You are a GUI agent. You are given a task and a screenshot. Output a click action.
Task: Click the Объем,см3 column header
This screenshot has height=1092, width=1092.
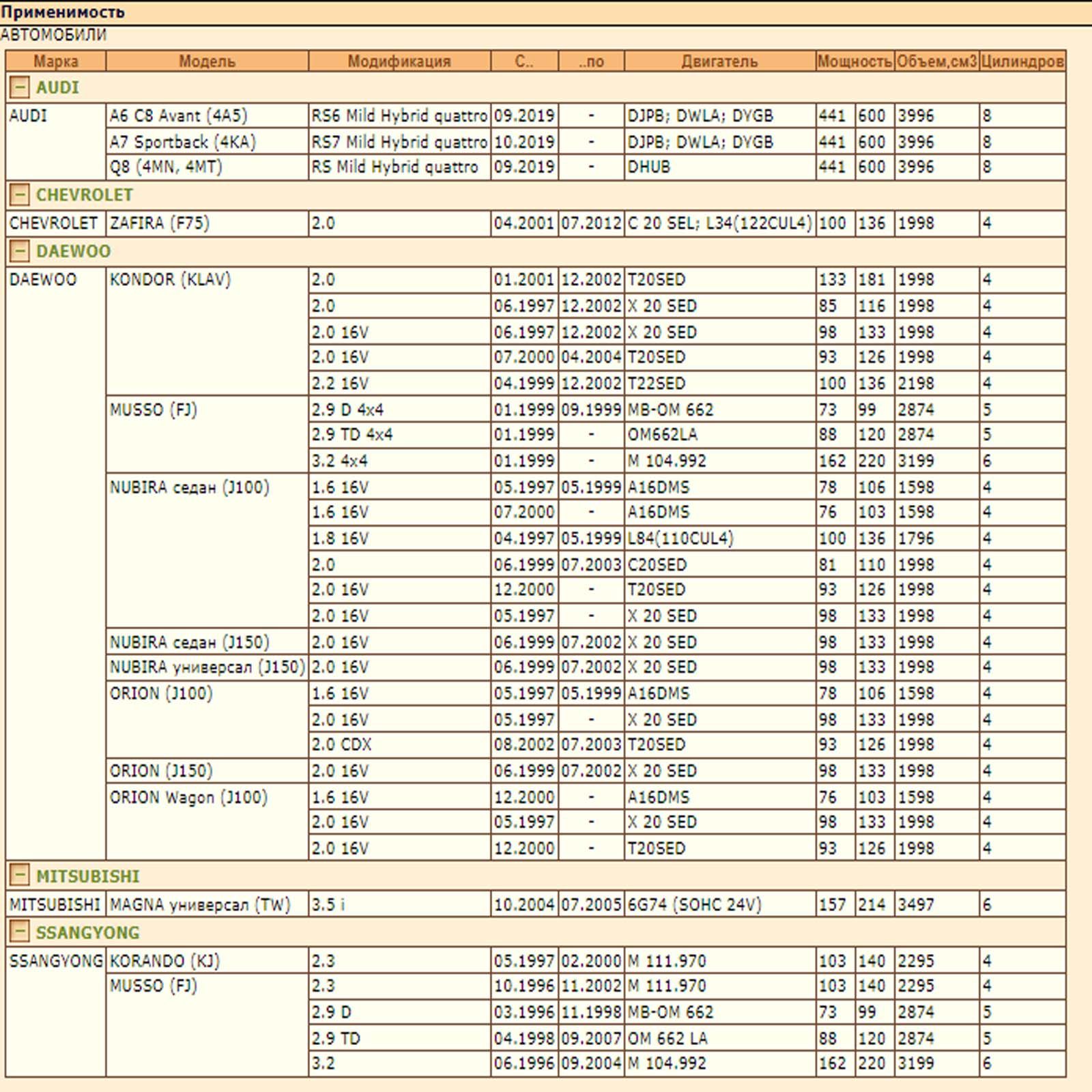[936, 61]
